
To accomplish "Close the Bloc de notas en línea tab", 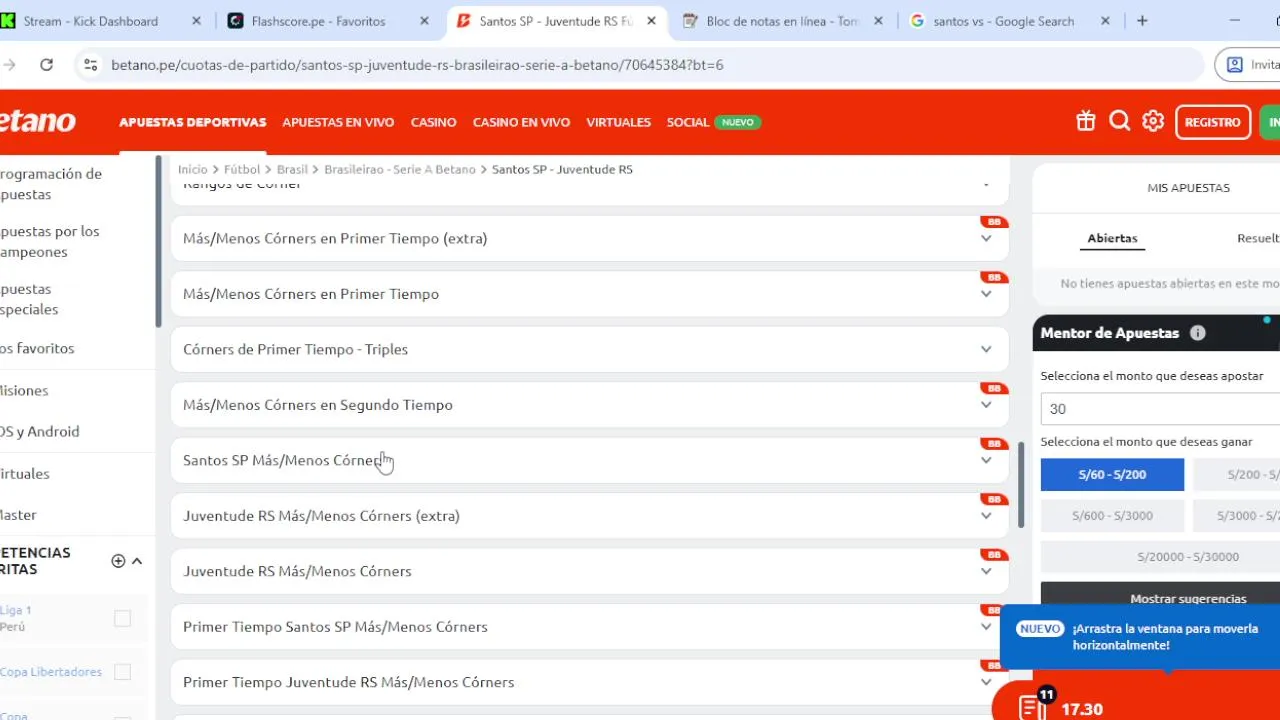I will pos(879,21).
